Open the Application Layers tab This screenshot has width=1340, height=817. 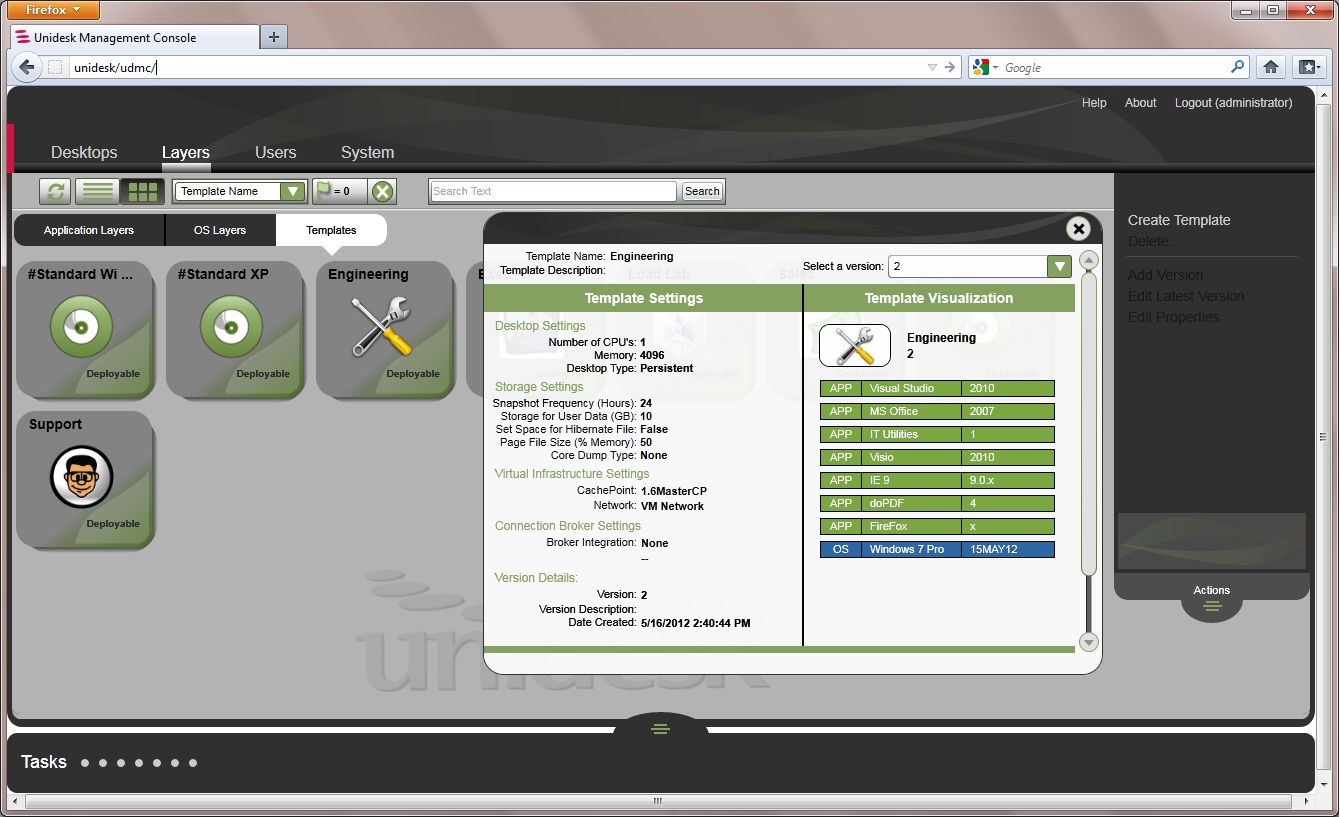(89, 230)
